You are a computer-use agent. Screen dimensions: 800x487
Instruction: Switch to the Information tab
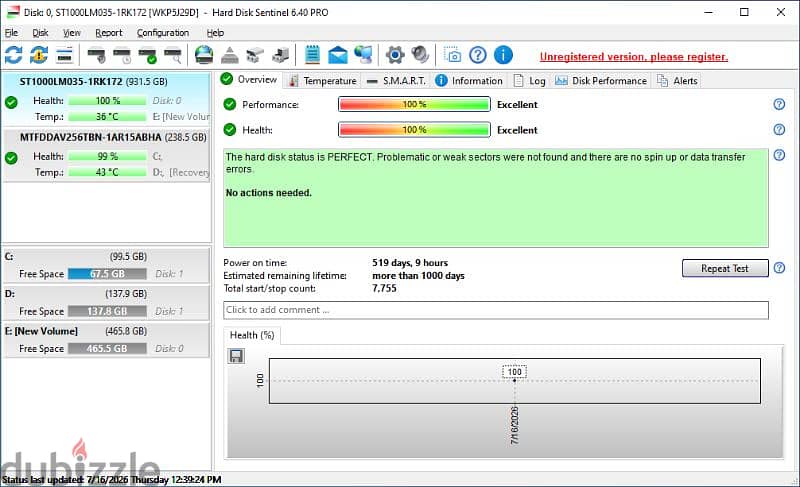(469, 81)
